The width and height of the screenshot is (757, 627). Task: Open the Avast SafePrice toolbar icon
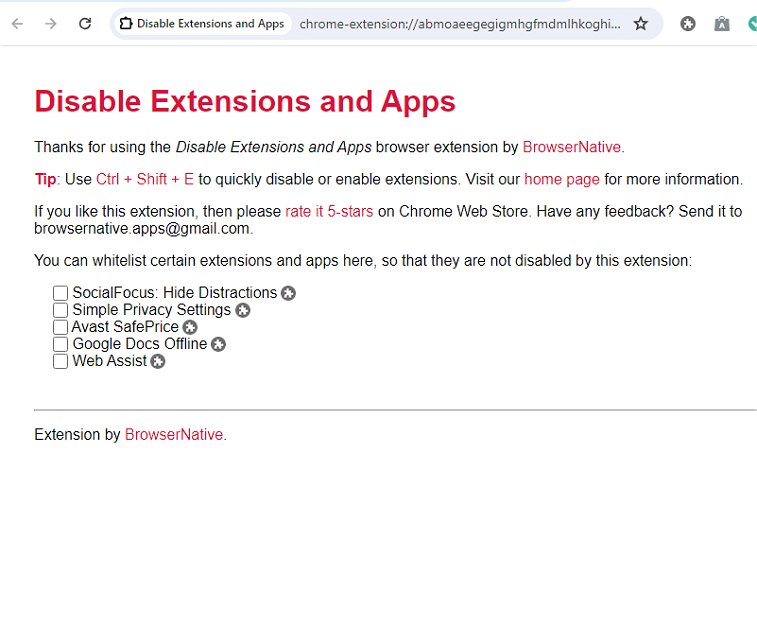(x=722, y=23)
